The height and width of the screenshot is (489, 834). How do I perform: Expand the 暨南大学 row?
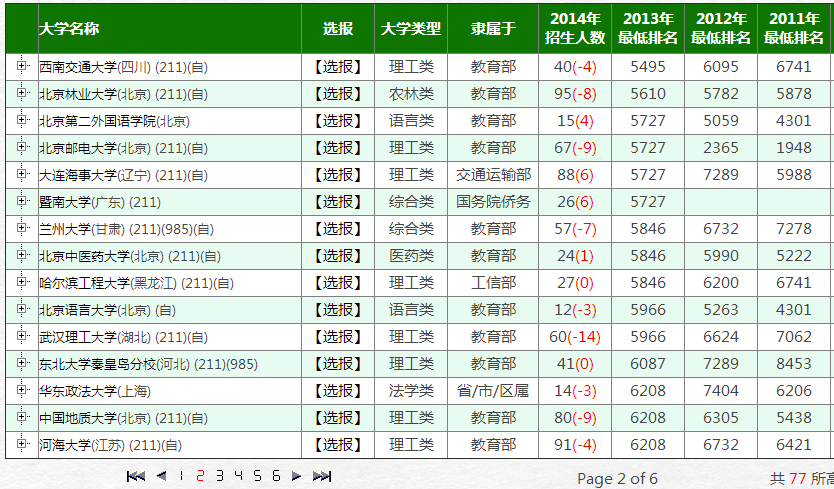click(x=22, y=201)
